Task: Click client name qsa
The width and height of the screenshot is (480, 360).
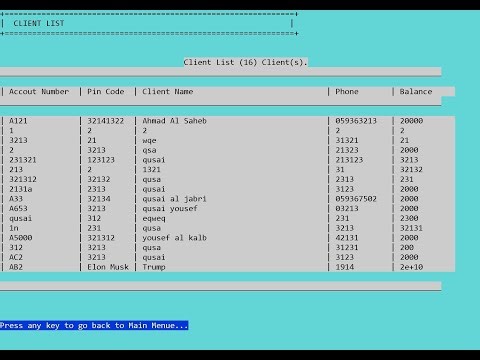Action: click(149, 150)
